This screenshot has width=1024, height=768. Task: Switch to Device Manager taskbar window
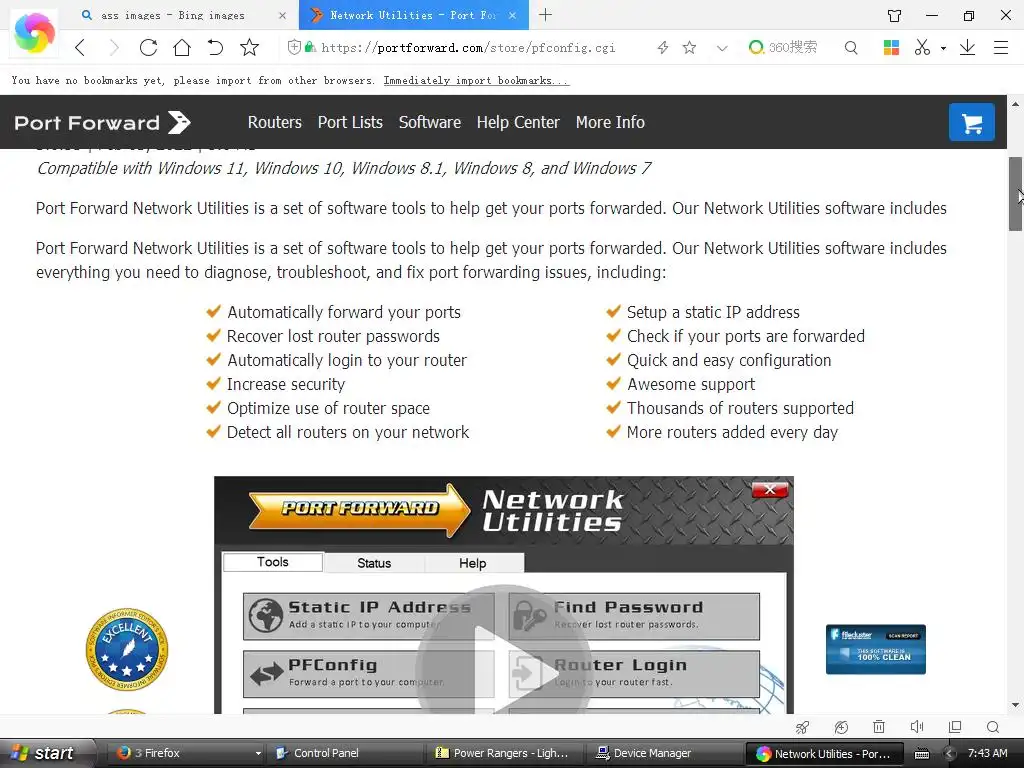[x=667, y=753]
